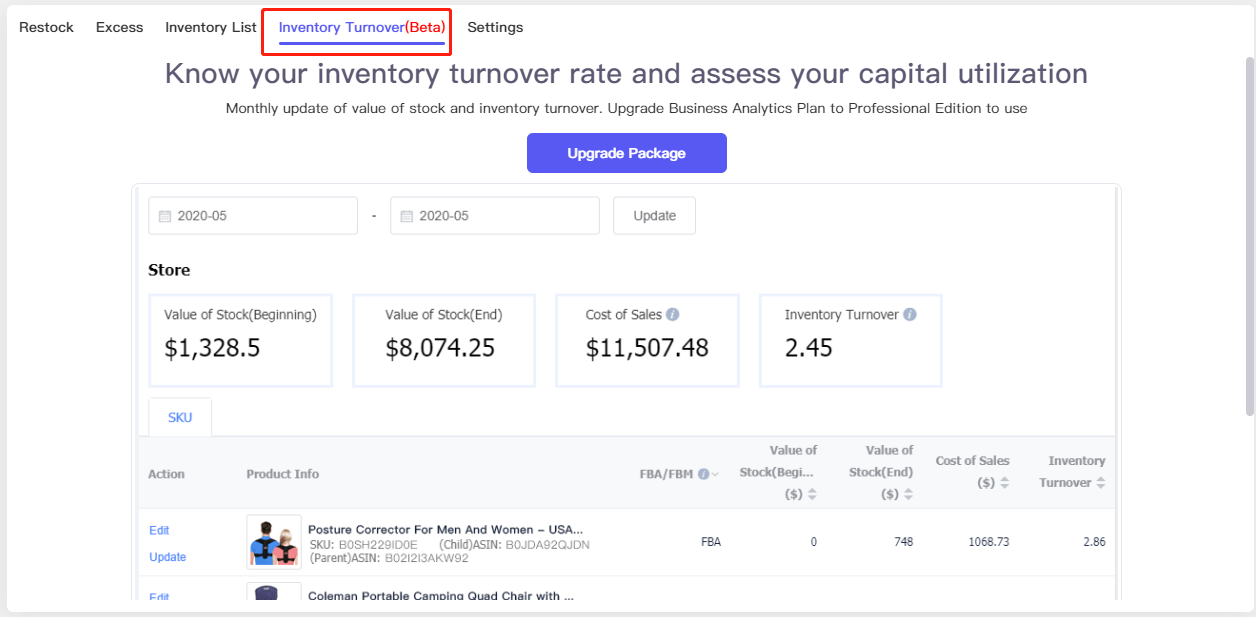
Task: Click the calendar icon in the start date field
Action: click(165, 216)
